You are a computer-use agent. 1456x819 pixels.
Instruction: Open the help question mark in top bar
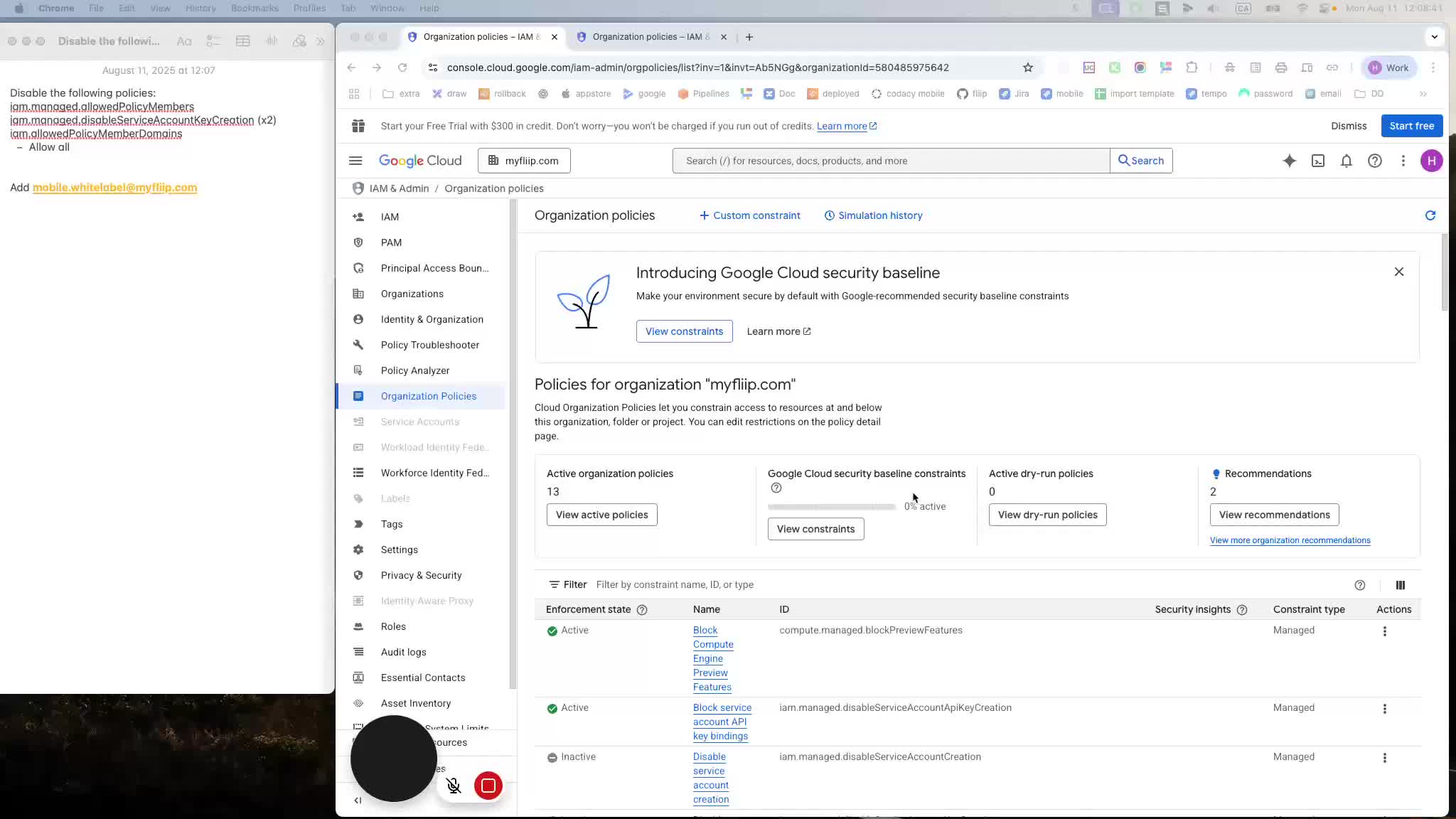coord(1375,161)
